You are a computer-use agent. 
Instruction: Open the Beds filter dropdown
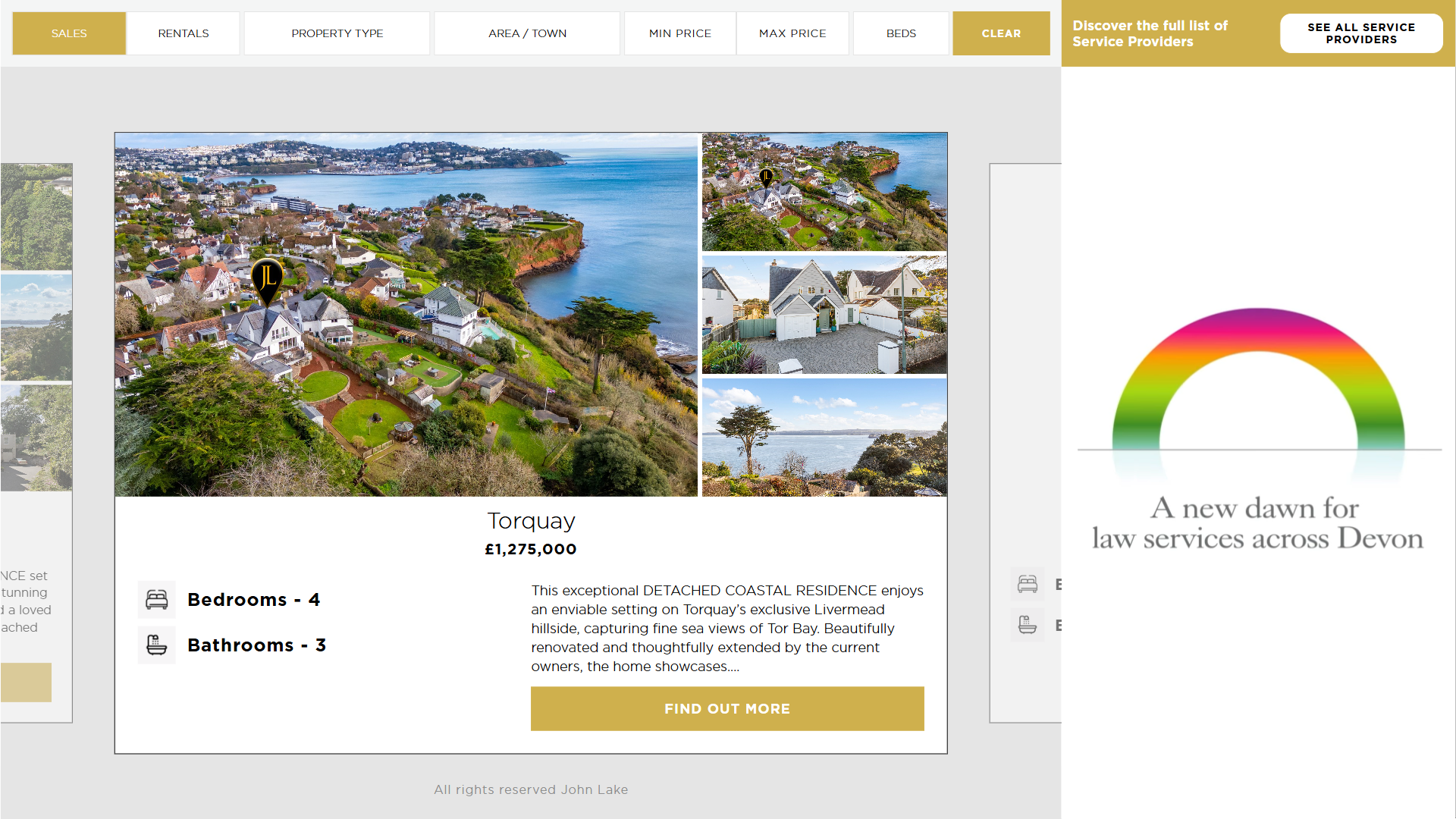pos(901,33)
